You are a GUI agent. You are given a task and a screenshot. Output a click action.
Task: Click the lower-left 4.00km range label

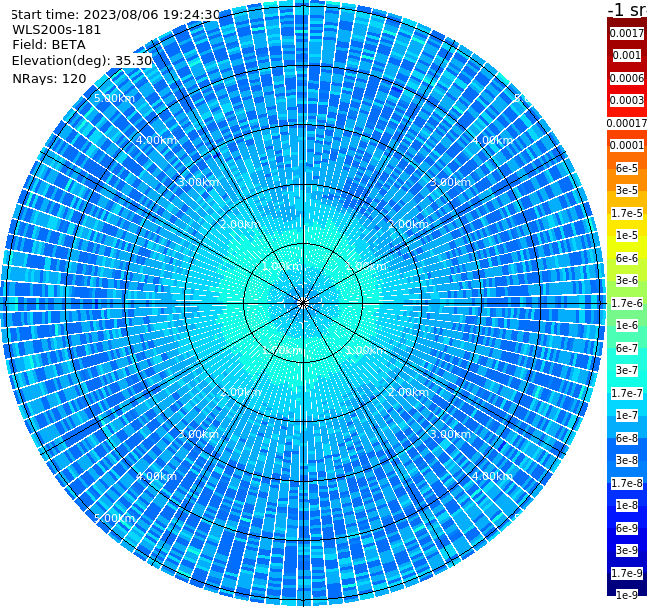(156, 476)
